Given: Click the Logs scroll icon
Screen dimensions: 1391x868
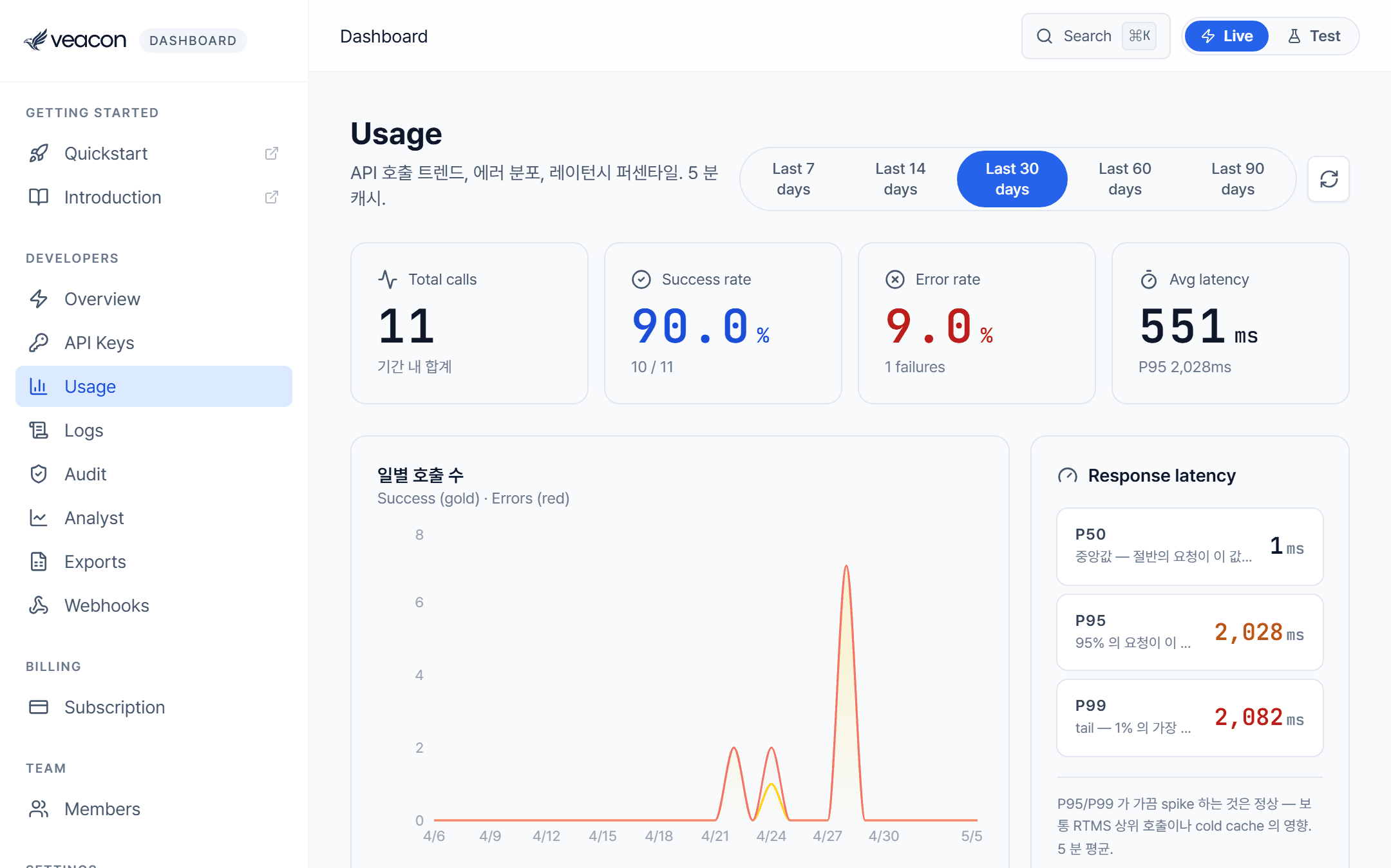Looking at the screenshot, I should coord(39,430).
